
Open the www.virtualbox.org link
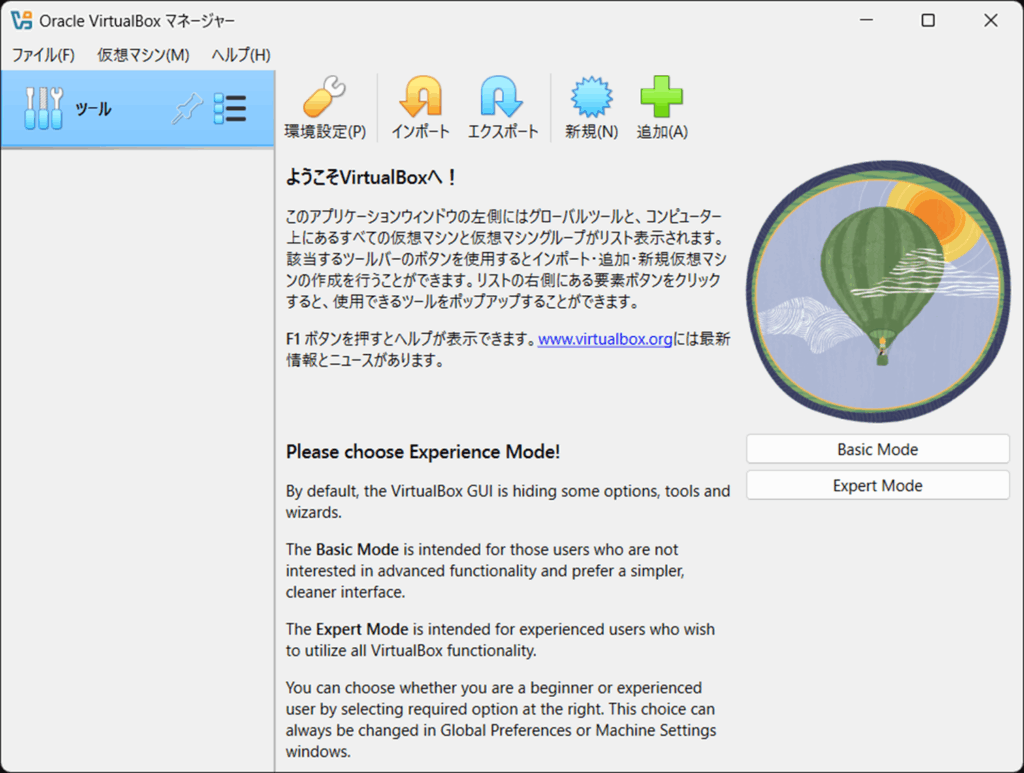click(605, 339)
